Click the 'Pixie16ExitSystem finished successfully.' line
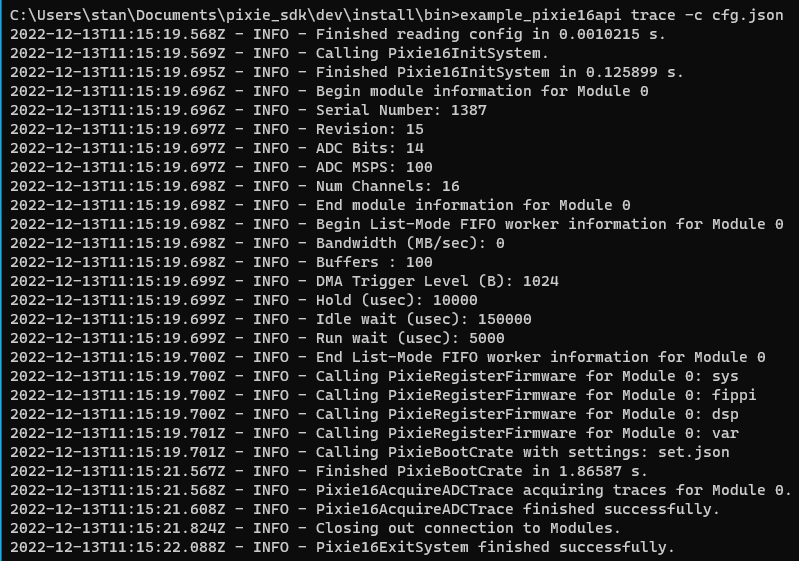The width and height of the screenshot is (799, 561). pyautogui.click(x=342, y=547)
